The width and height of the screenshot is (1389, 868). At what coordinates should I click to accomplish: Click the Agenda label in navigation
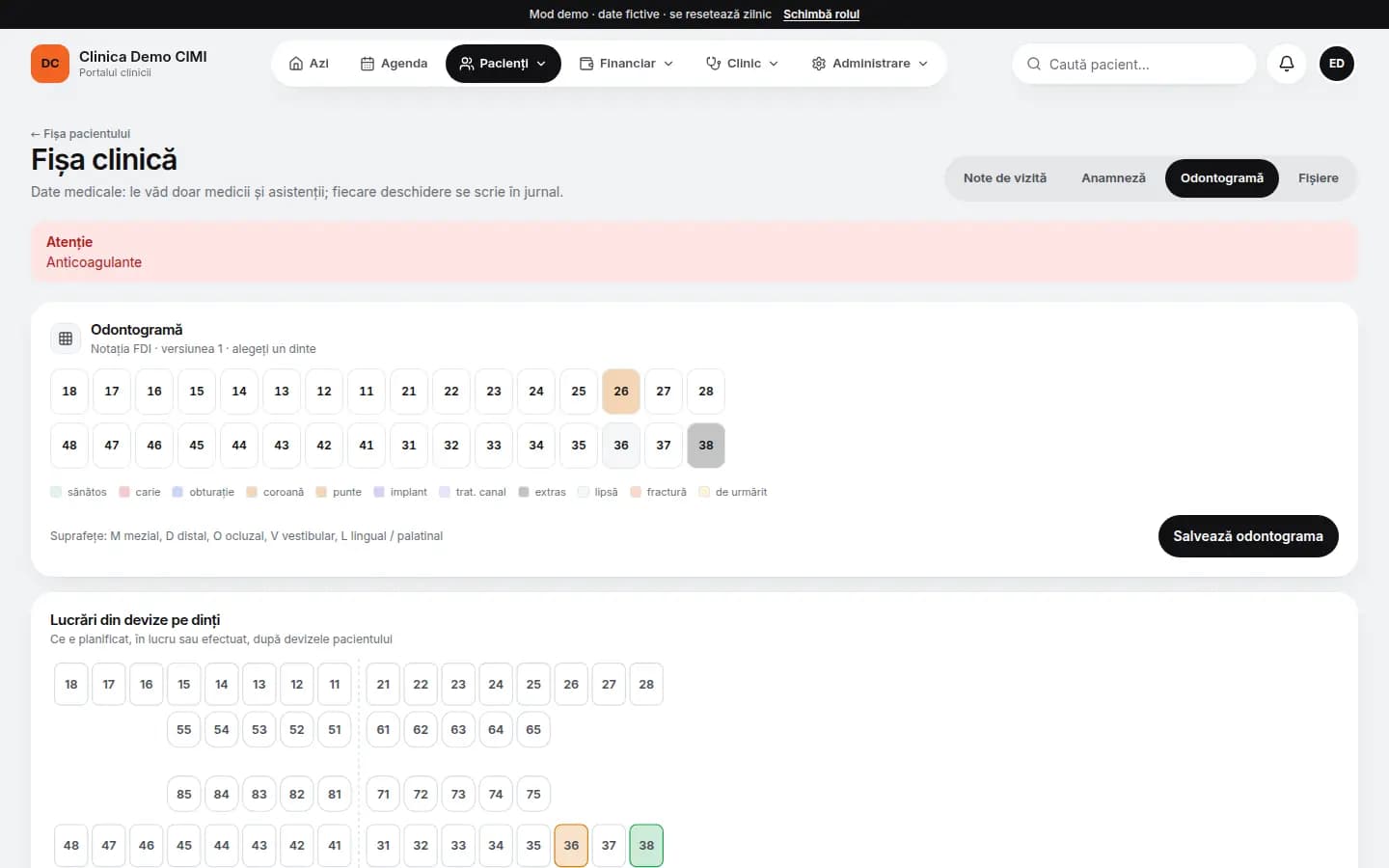tap(404, 64)
